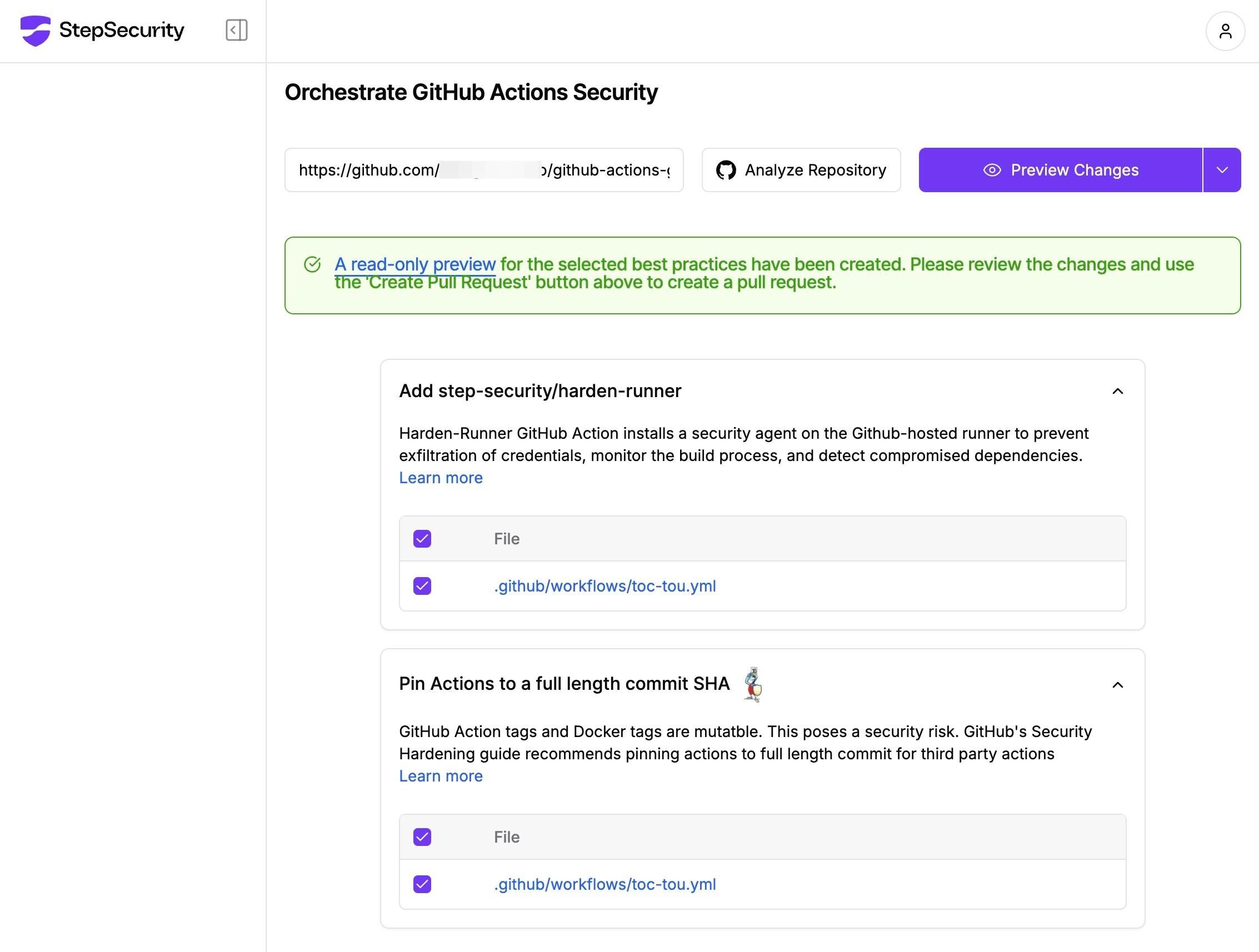The height and width of the screenshot is (952, 1259).
Task: Click the green success check icon
Action: coord(312,264)
